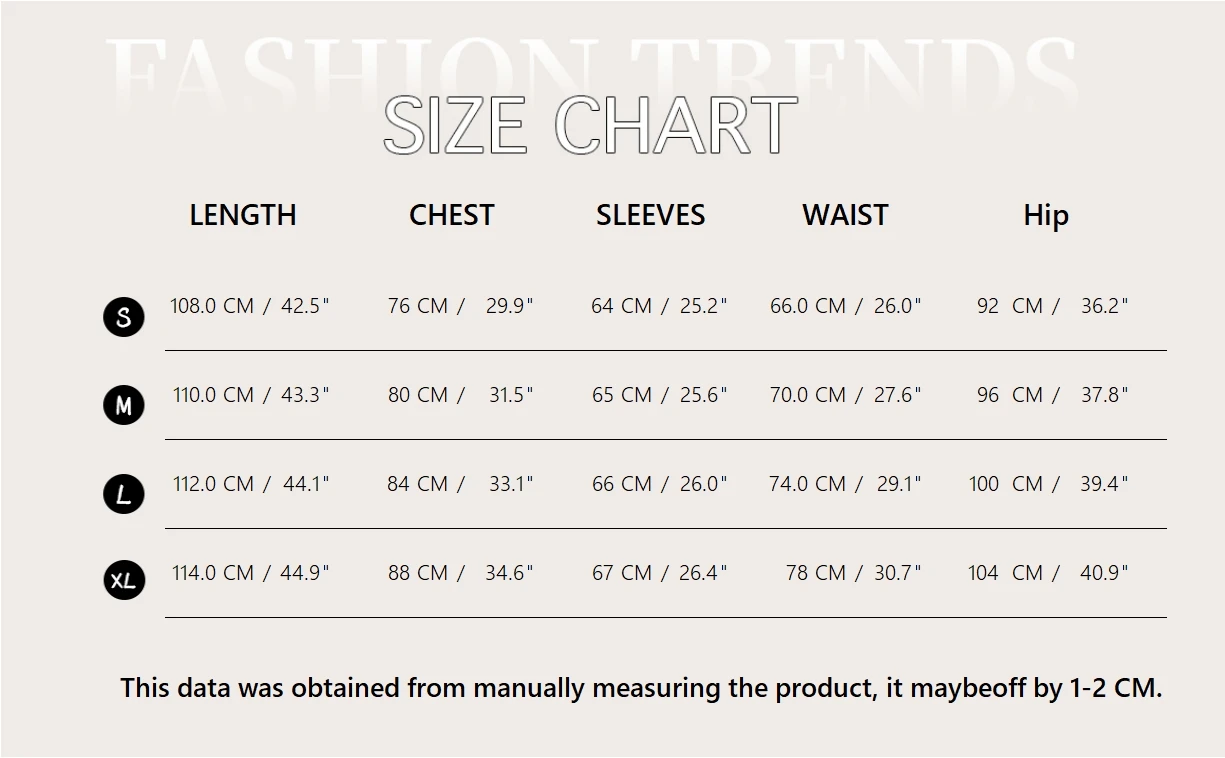Select the LENGTH column header
The height and width of the screenshot is (758, 1225).
[243, 215]
